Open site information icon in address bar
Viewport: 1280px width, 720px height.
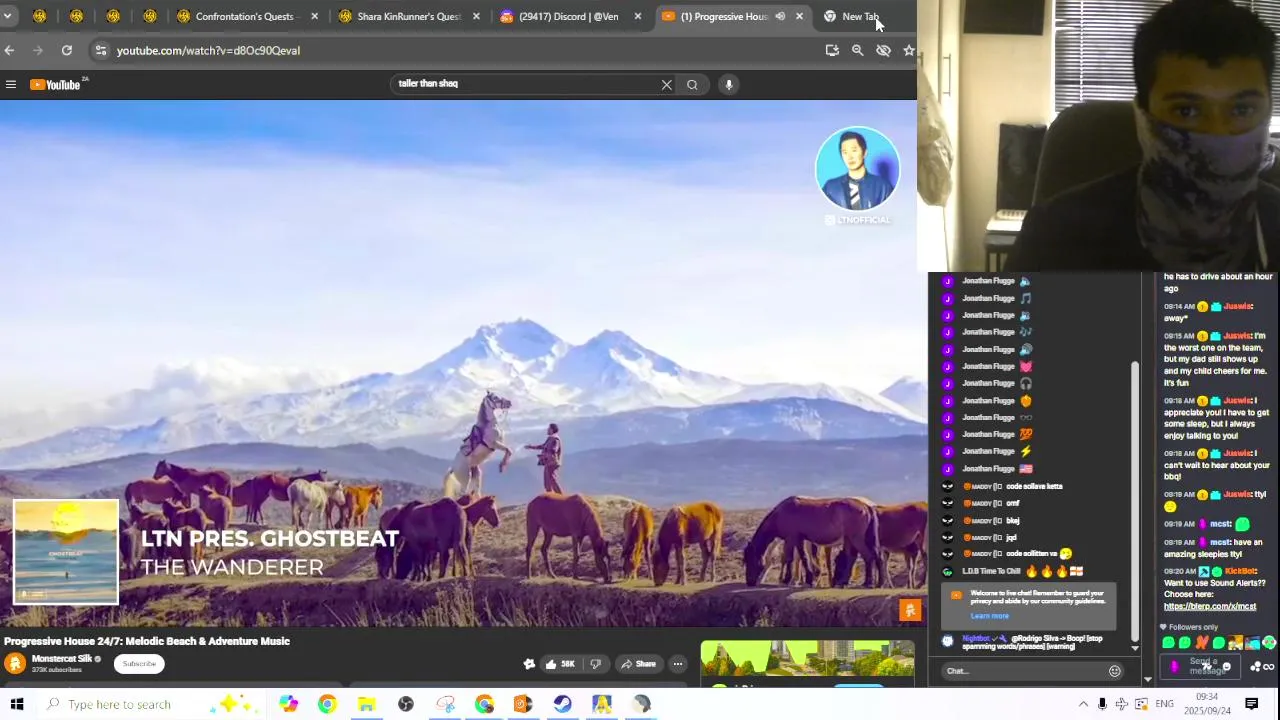(x=100, y=50)
